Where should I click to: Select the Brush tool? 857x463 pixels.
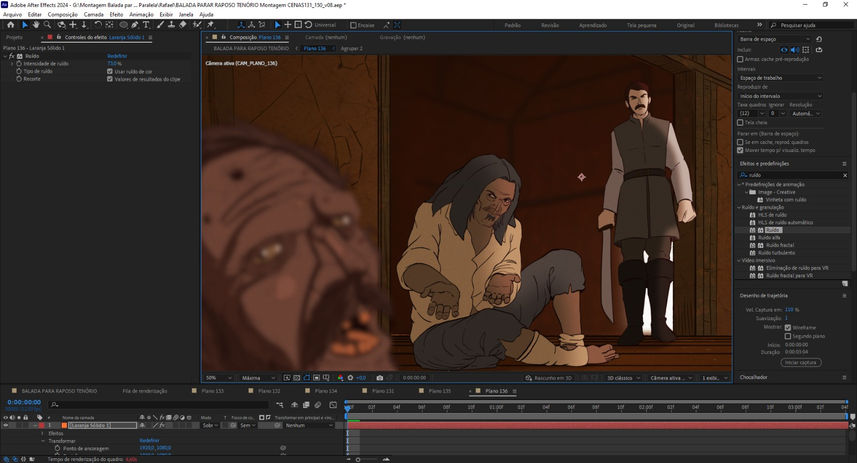click(160, 25)
